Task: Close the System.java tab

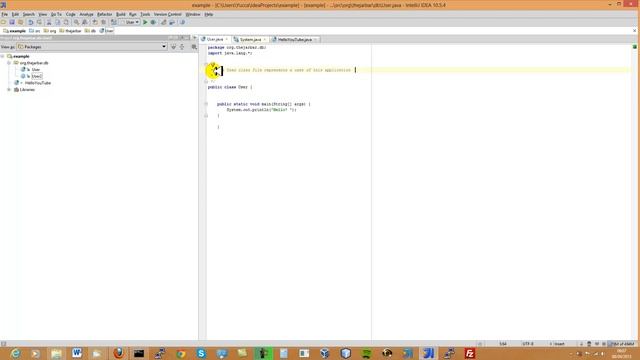Action: pos(265,40)
